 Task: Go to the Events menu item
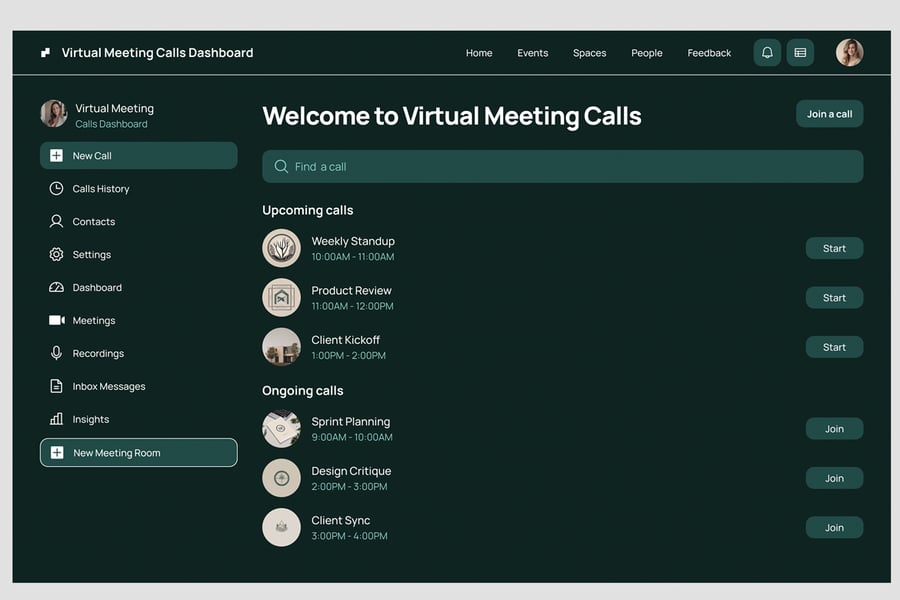(532, 53)
